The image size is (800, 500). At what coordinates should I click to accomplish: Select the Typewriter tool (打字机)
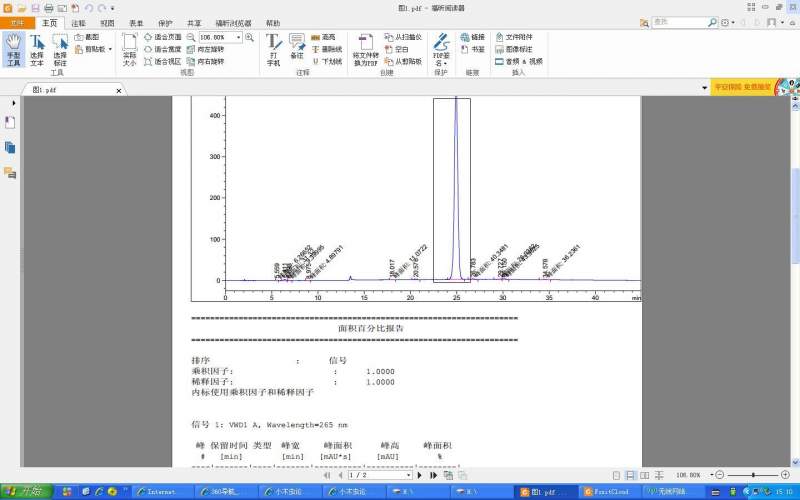273,49
